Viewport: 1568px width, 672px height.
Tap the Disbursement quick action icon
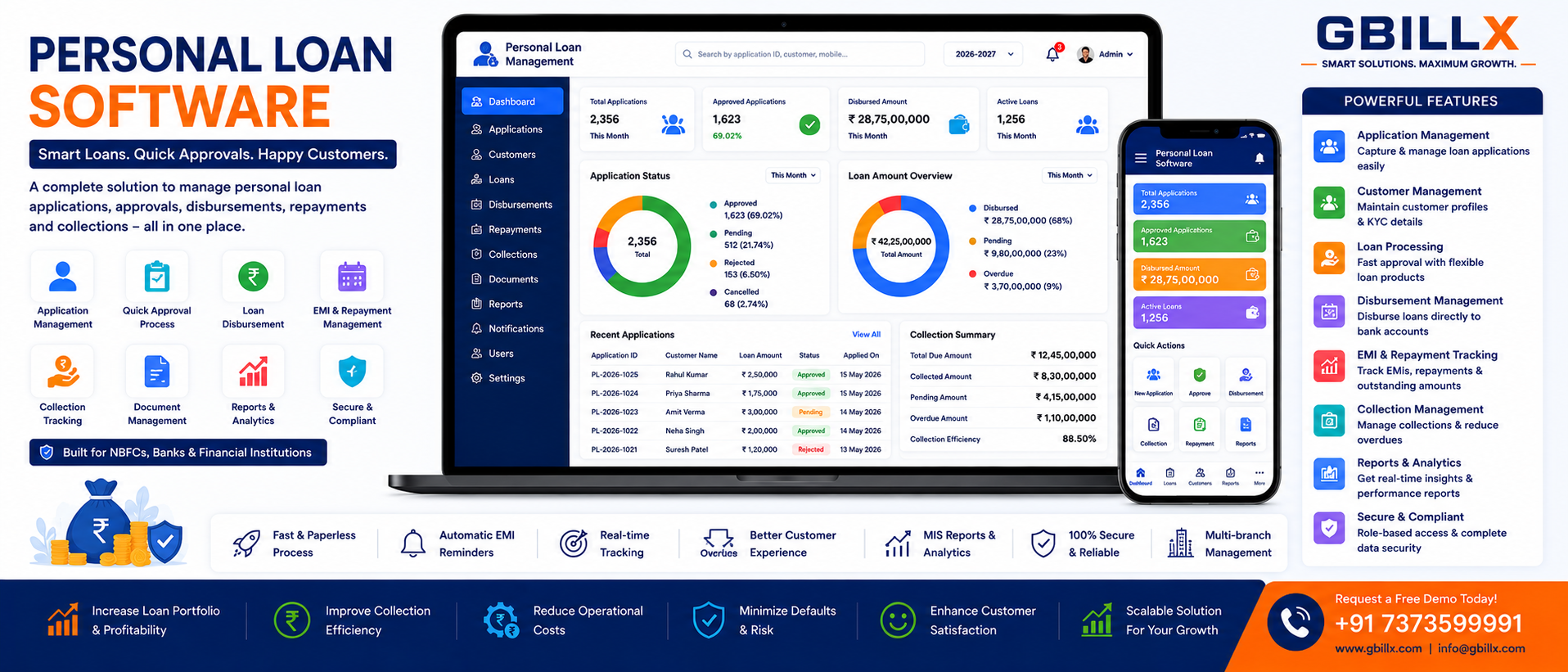click(x=1246, y=375)
